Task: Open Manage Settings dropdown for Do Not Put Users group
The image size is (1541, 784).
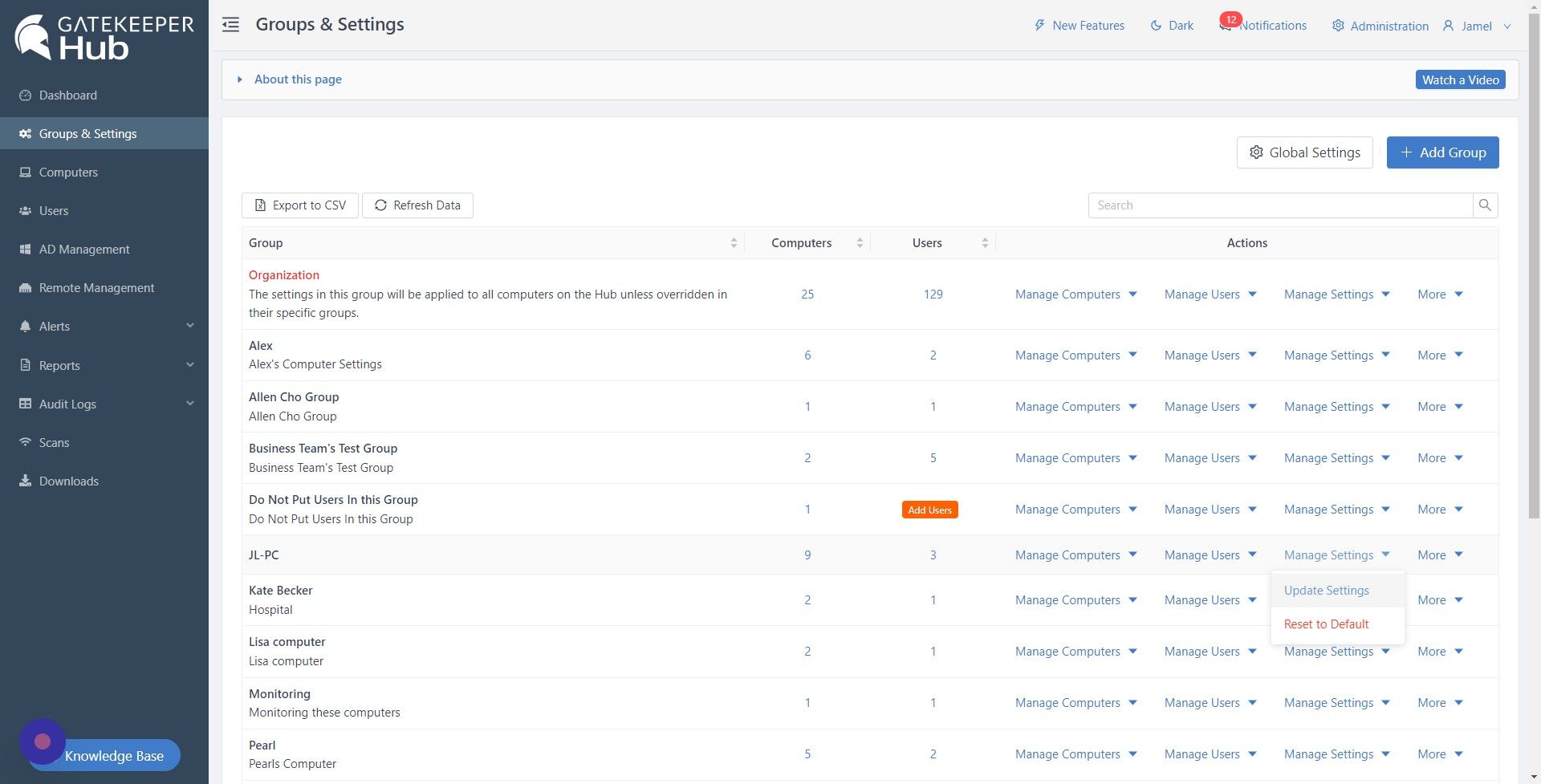Action: pos(1337,510)
